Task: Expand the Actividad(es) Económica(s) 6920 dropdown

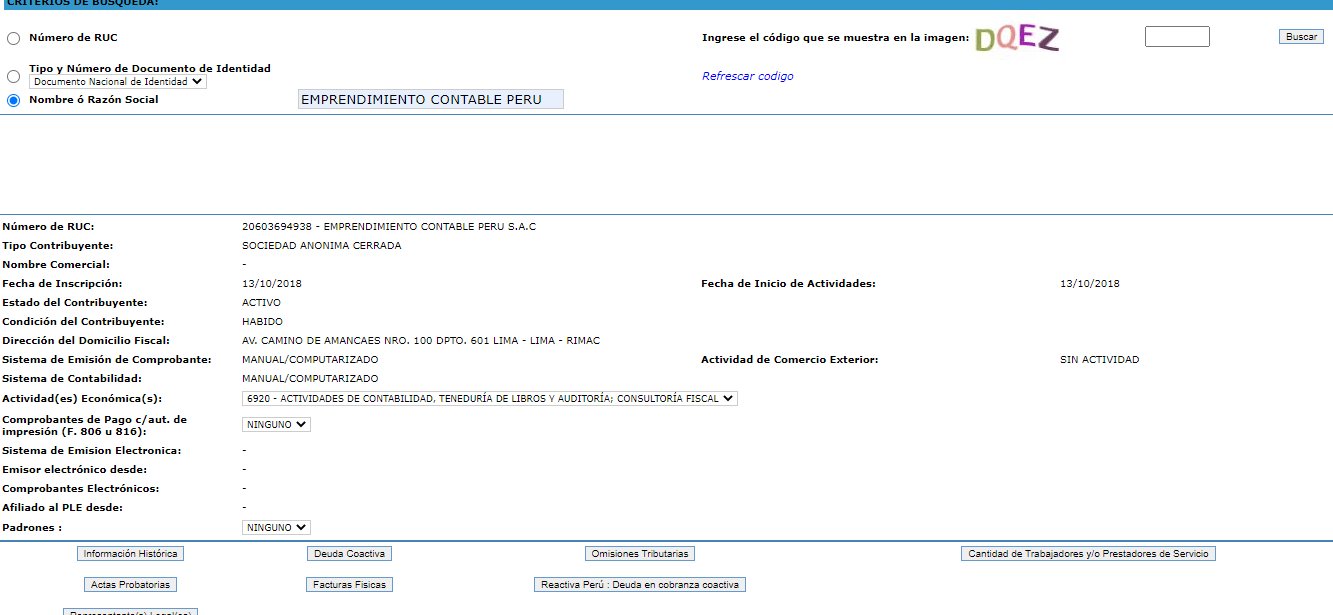Action: coord(490,398)
